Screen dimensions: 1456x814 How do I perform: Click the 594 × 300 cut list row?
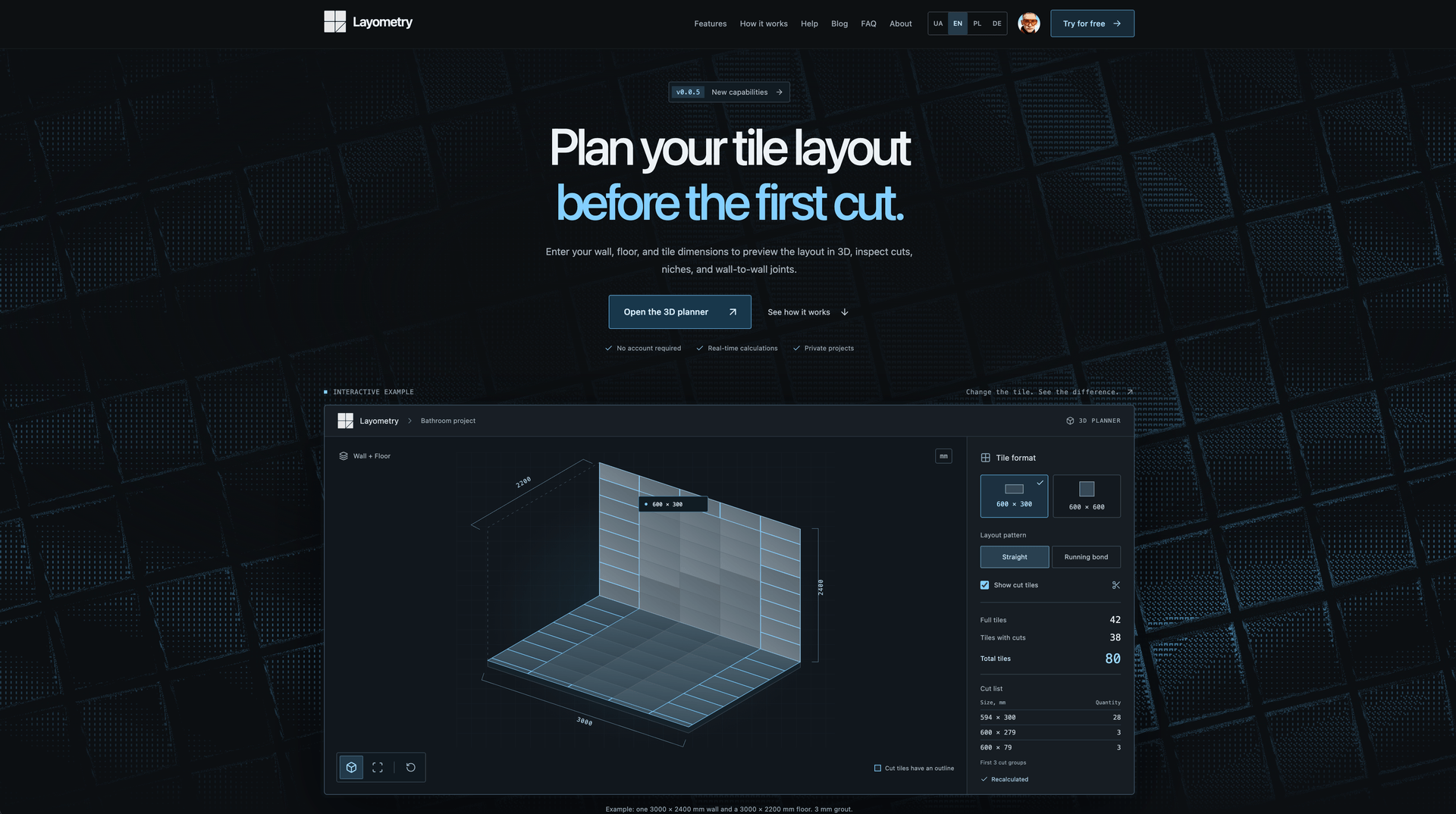[1050, 717]
